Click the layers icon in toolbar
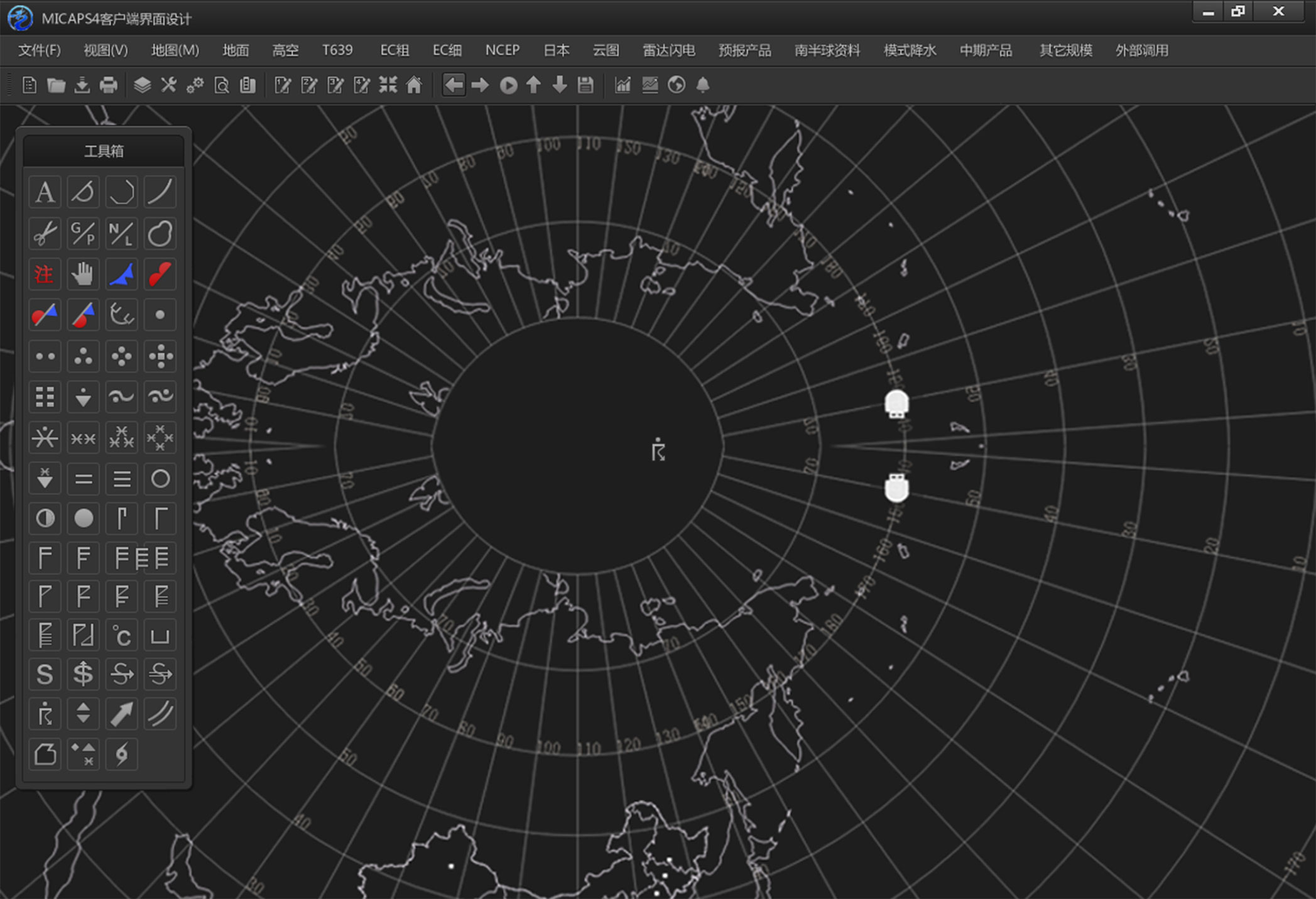 click(143, 85)
